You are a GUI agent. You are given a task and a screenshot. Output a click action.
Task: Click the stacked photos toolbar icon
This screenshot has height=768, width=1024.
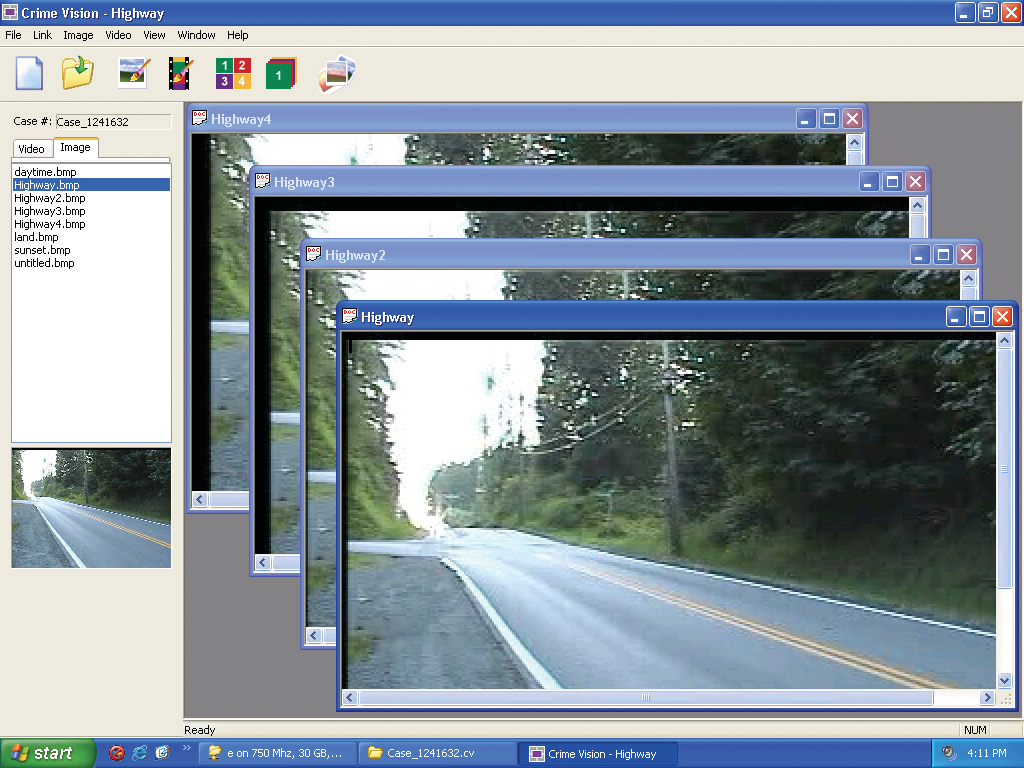[x=337, y=74]
